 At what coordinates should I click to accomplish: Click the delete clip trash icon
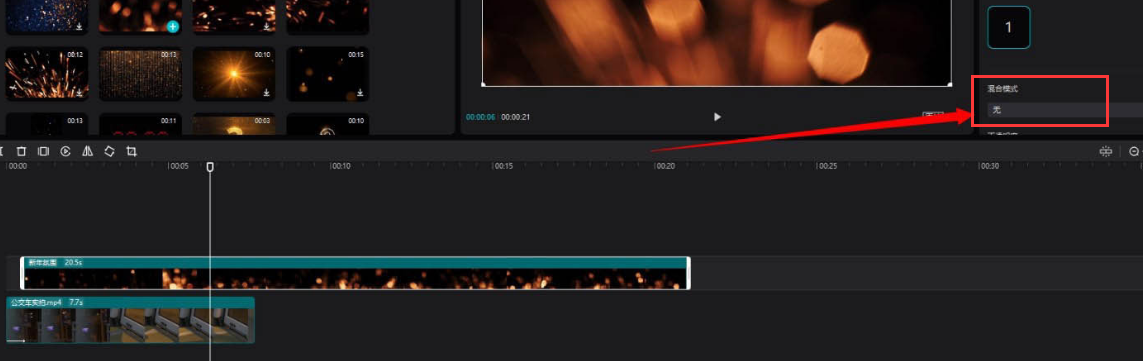point(21,151)
